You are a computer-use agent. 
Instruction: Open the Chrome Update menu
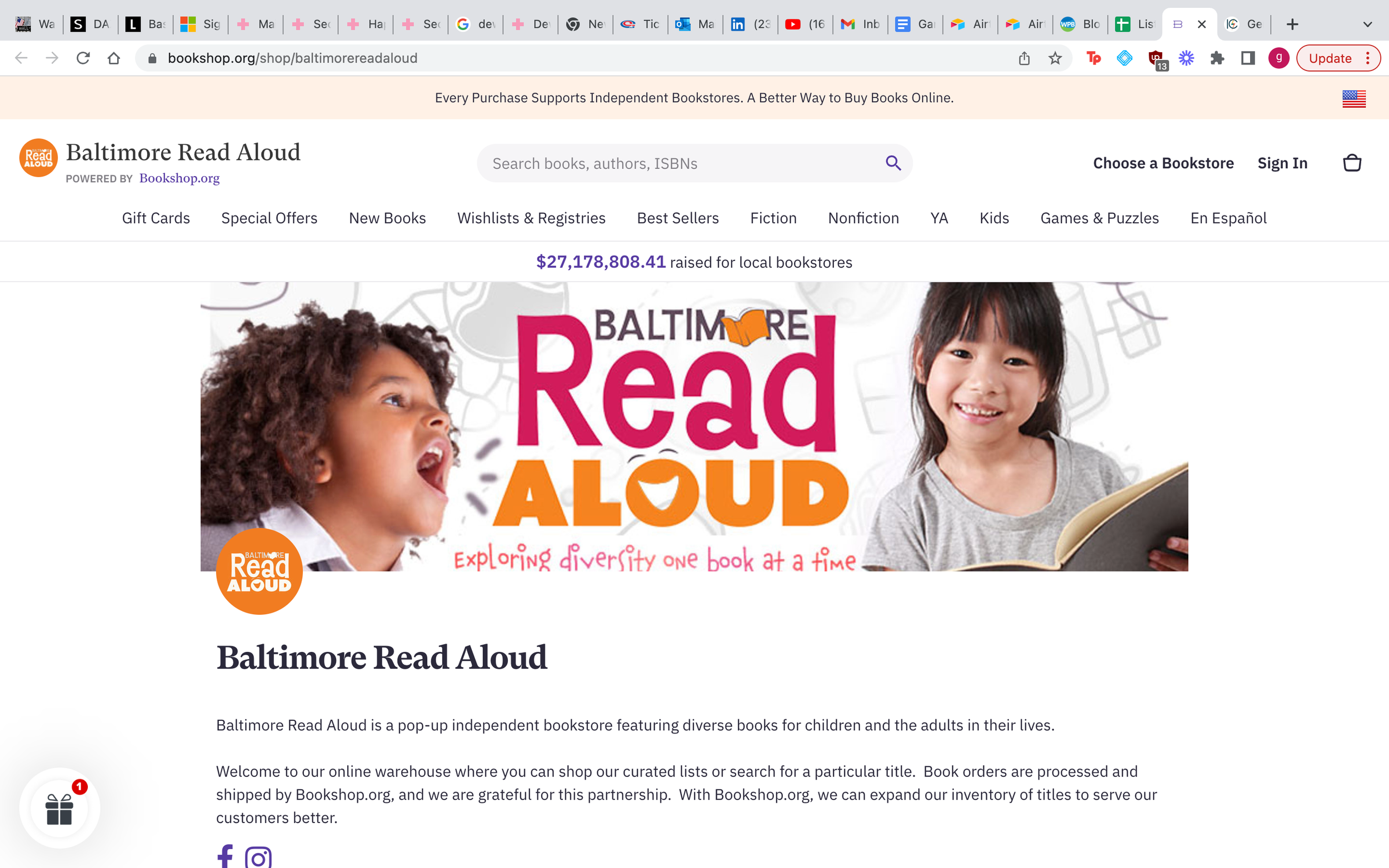[1338, 58]
